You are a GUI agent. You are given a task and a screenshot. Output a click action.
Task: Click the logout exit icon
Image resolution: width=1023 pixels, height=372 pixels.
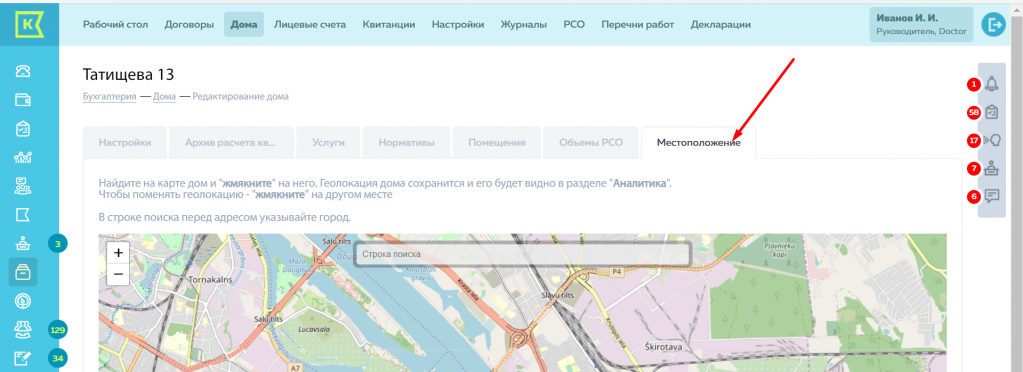(994, 25)
